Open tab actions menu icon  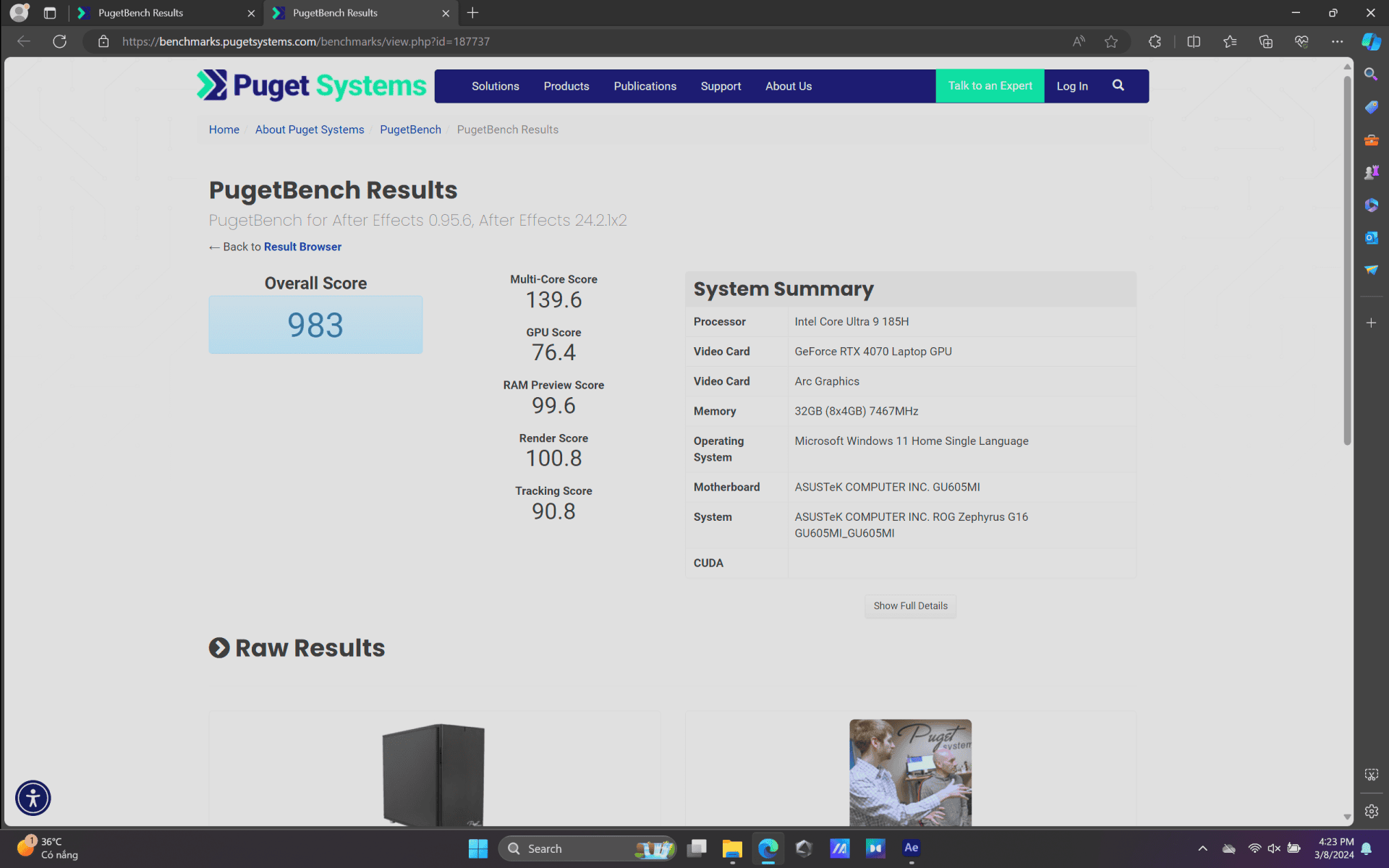coord(50,12)
